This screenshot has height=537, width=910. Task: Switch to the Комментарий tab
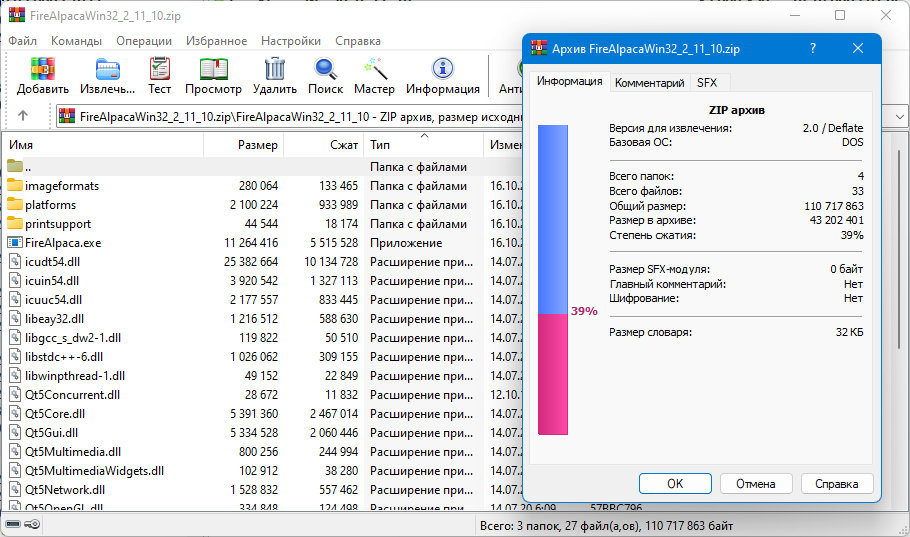click(x=649, y=83)
